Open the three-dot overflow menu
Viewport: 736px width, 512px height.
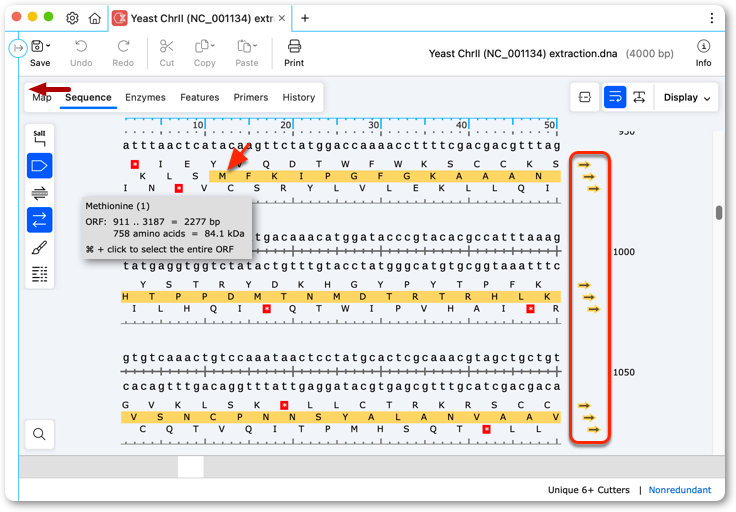pyautogui.click(x=712, y=18)
